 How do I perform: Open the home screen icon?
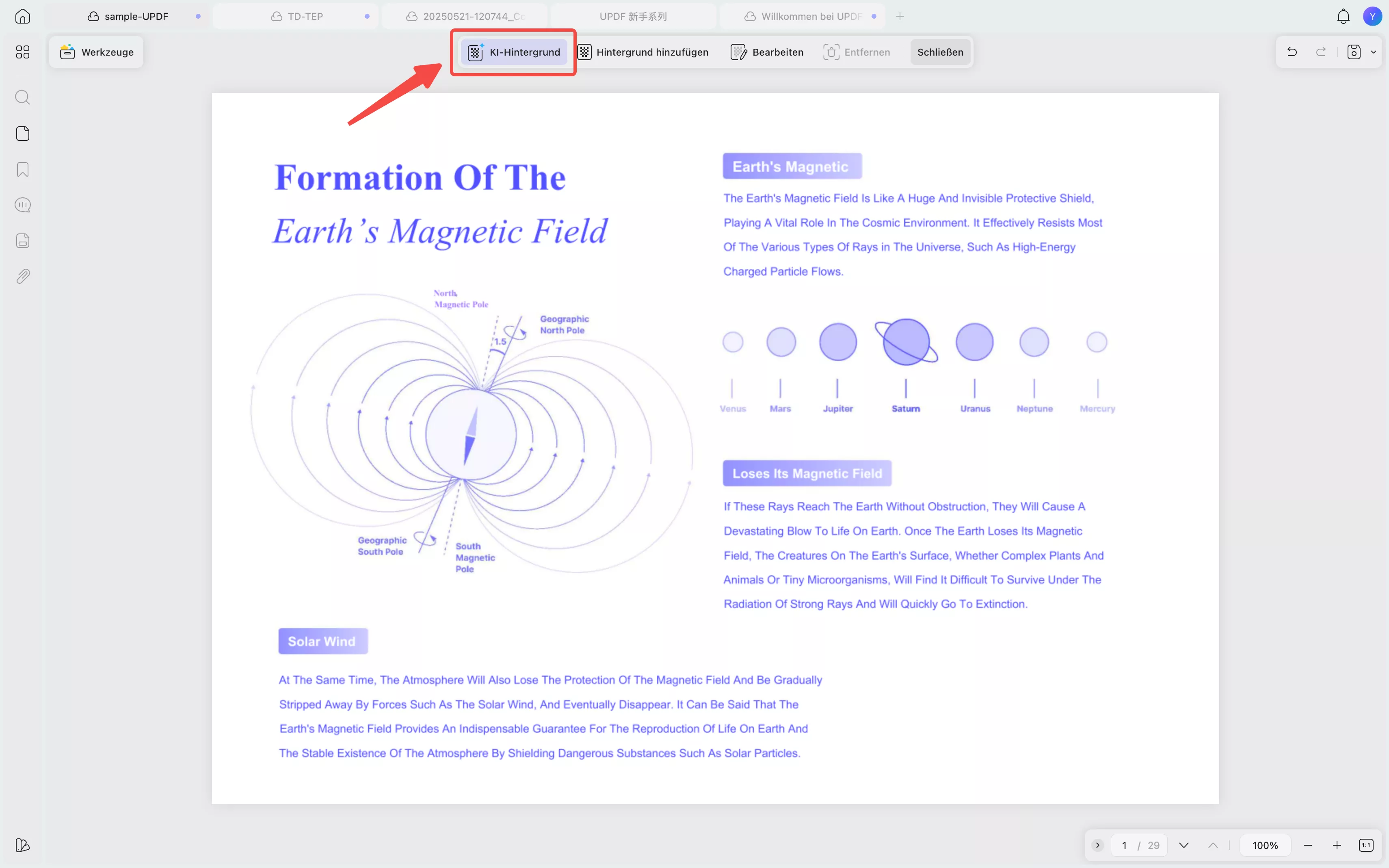point(22,16)
